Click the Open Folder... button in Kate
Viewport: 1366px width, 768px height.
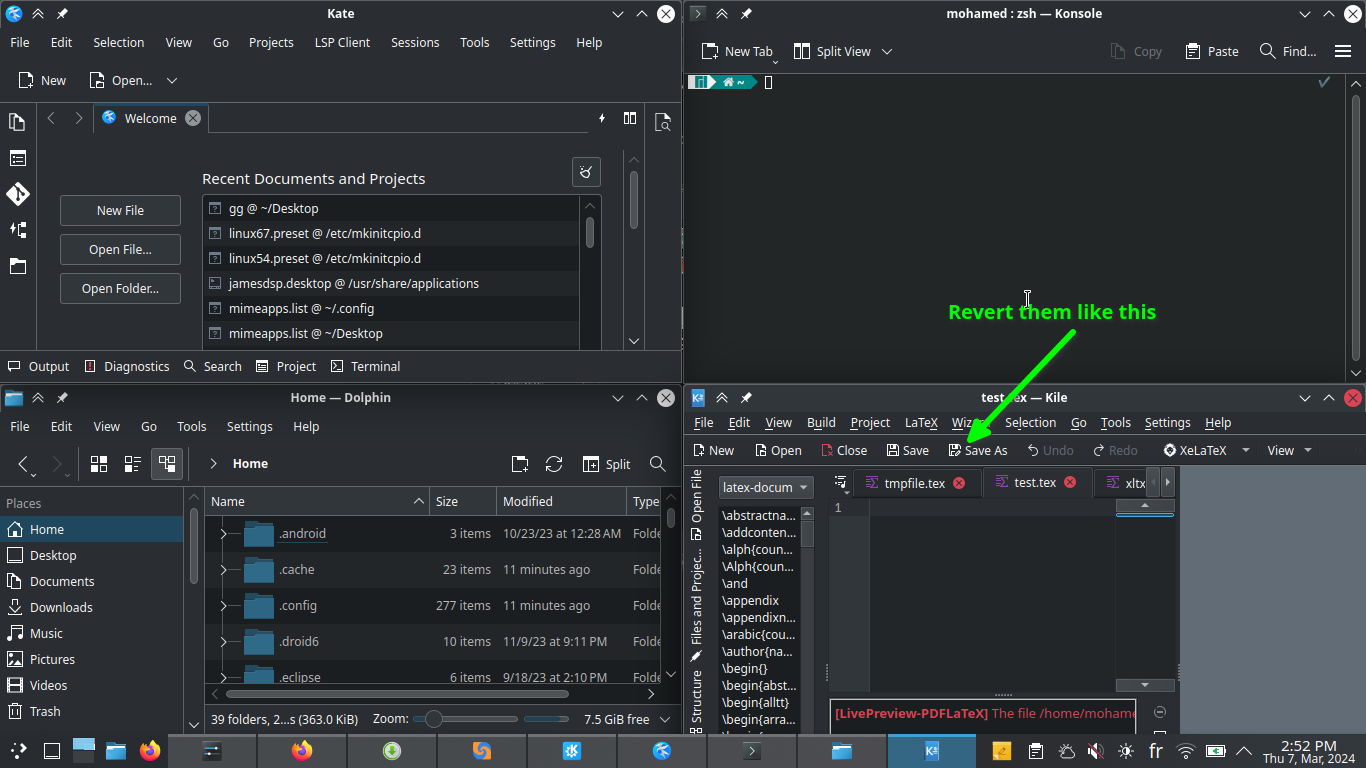pyautogui.click(x=120, y=288)
